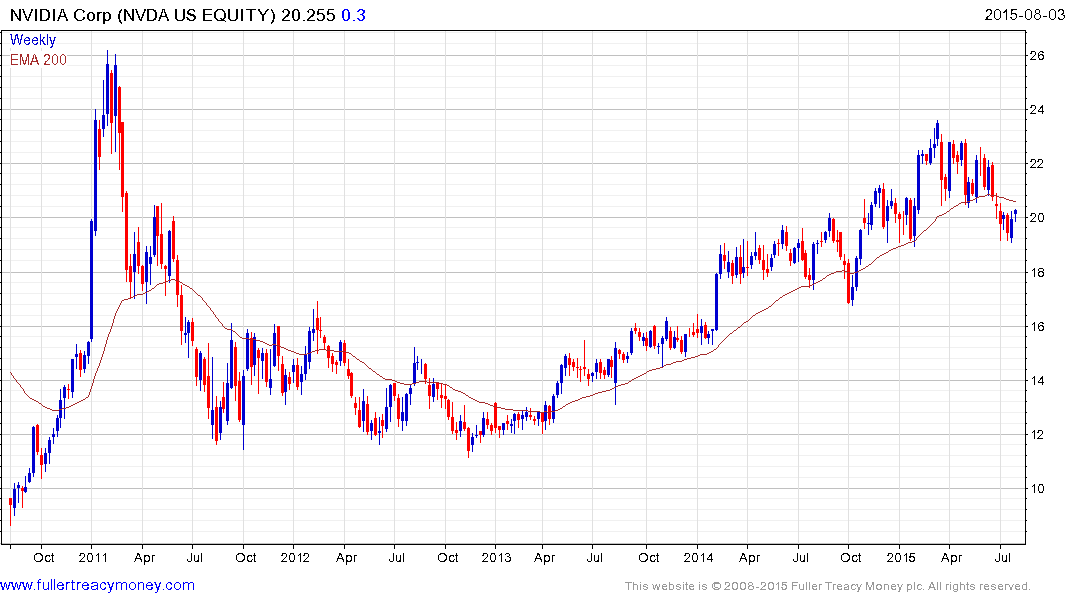Screen dimensions: 1075x600
Task: Click the 20 price axis label
Action: click(1037, 218)
